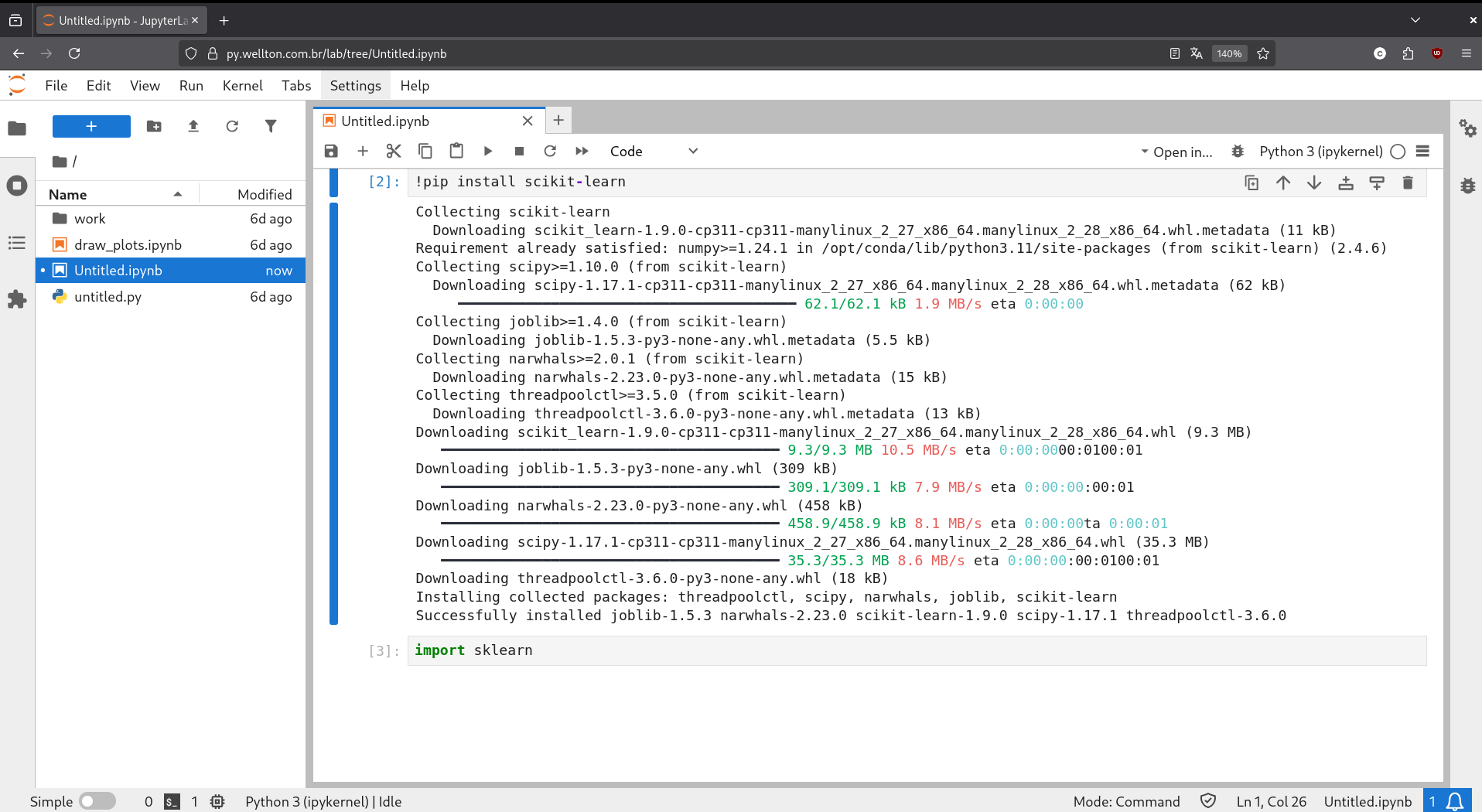The image size is (1482, 812).
Task: Open Running Terminals and Kernels panel
Action: coord(17,186)
